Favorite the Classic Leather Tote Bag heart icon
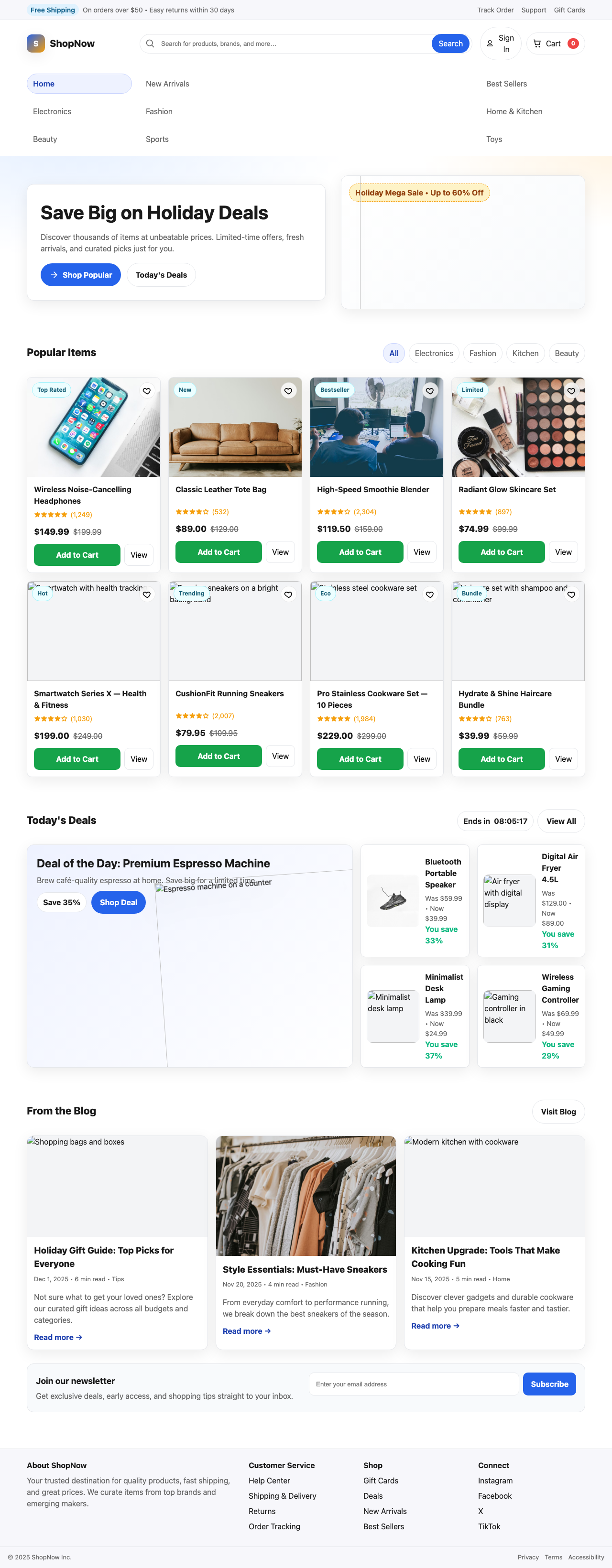The height and width of the screenshot is (1568, 612). pyautogui.click(x=288, y=391)
